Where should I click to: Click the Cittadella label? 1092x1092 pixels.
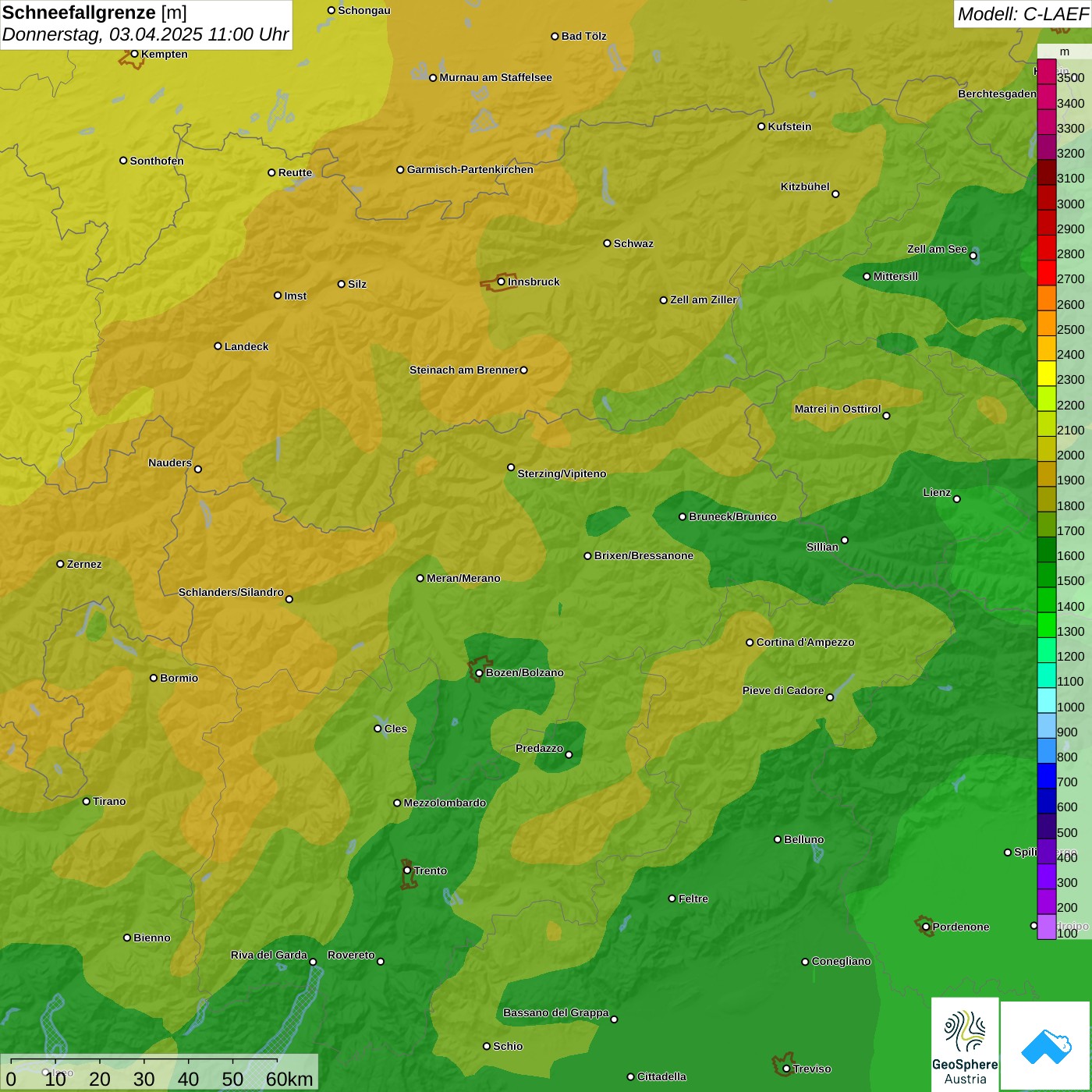661,1076
